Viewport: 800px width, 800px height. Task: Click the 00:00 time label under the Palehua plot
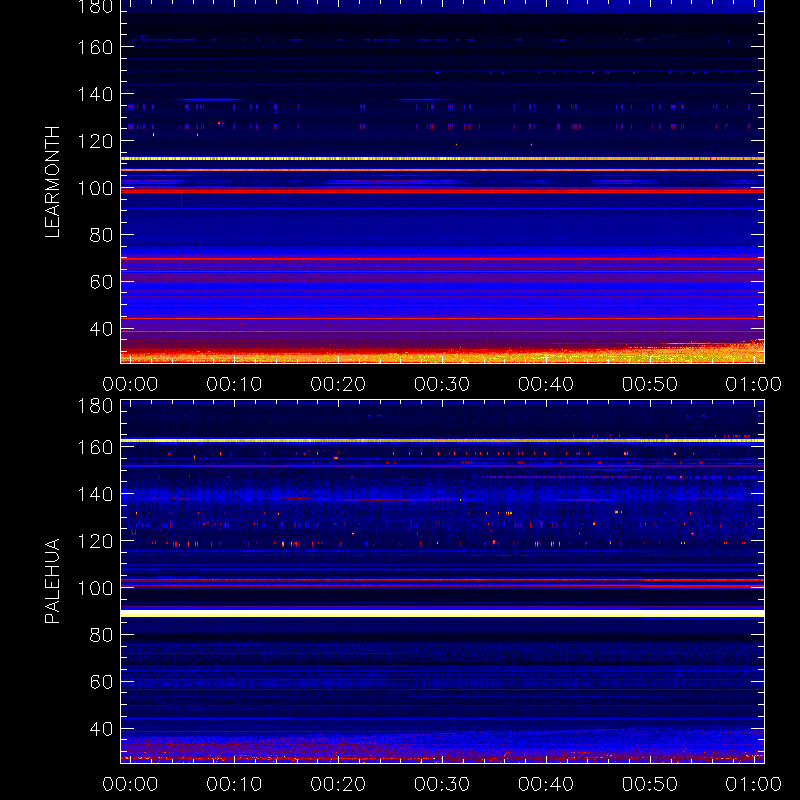pos(130,784)
